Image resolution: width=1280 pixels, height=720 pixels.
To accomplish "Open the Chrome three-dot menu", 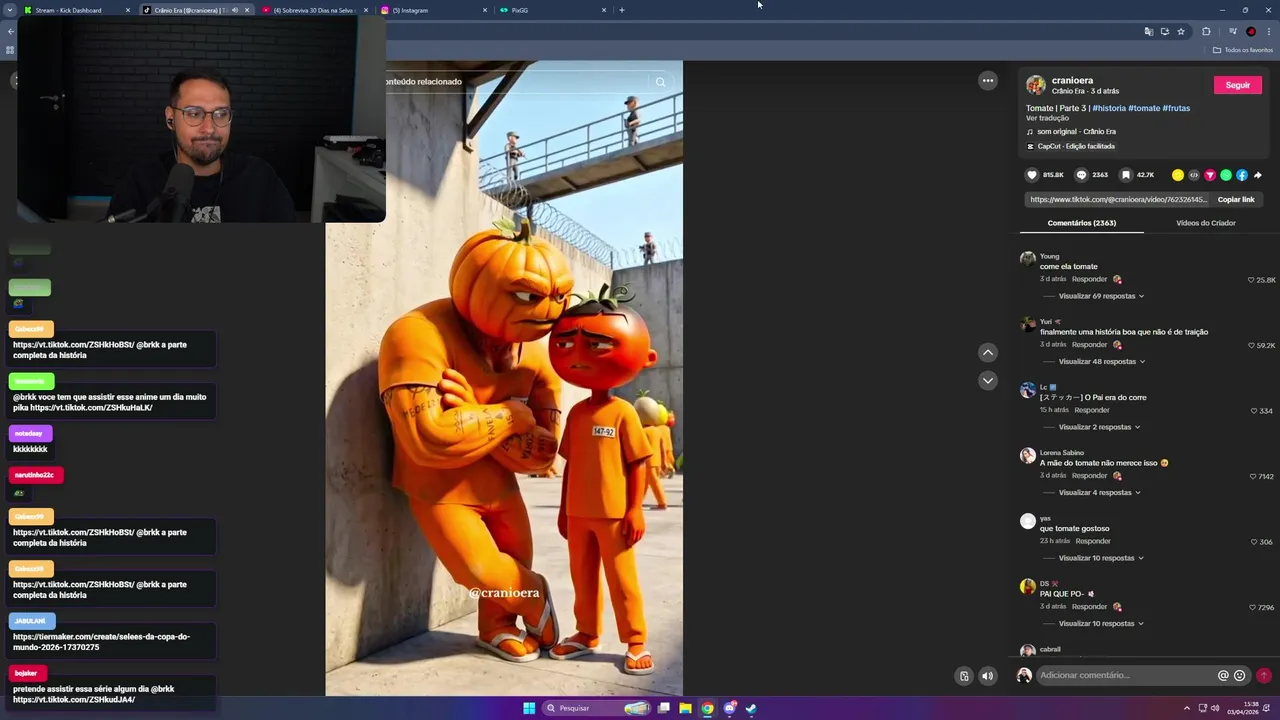I will pos(1269,31).
